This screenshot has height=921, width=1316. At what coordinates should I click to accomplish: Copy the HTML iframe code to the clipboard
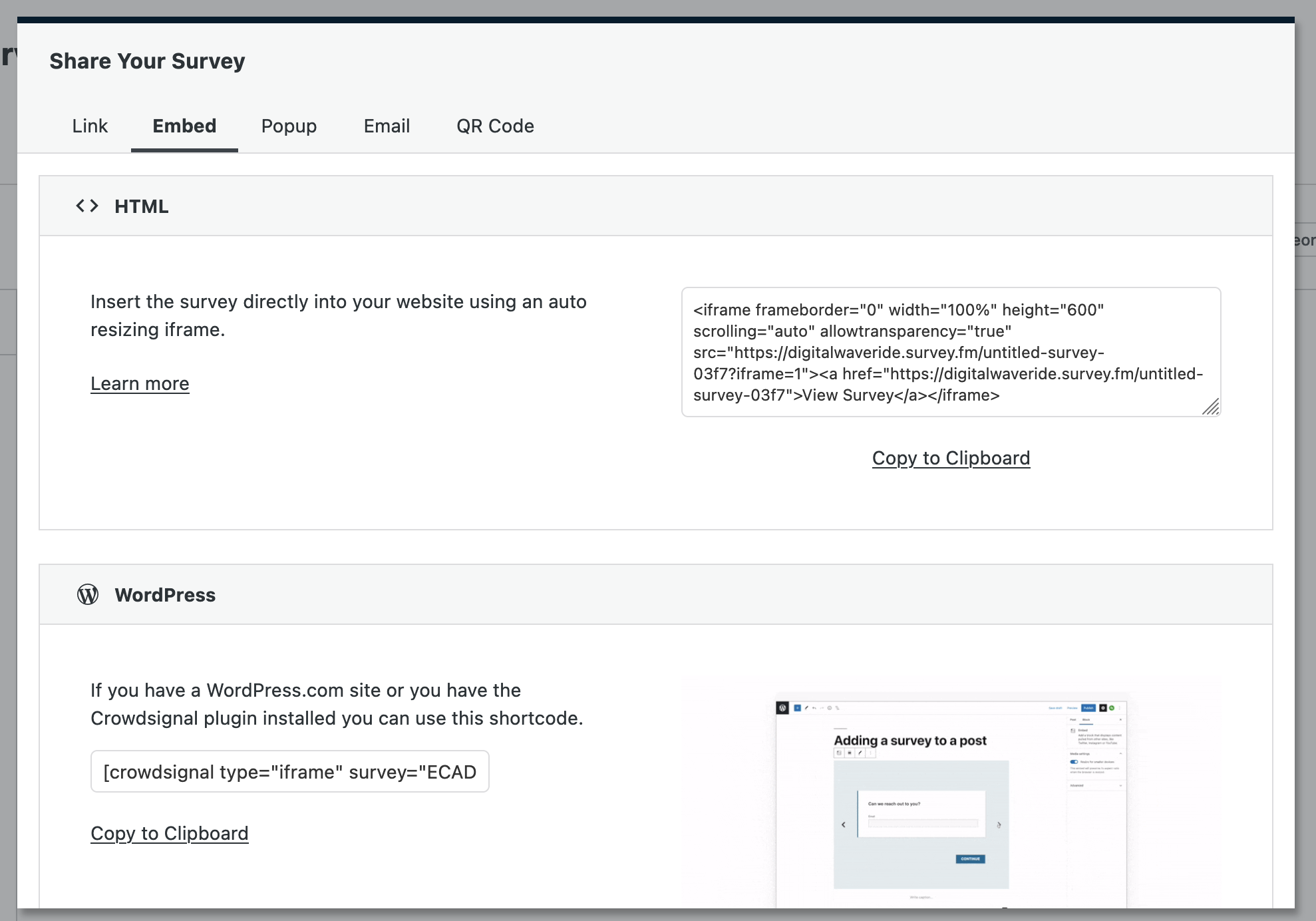951,458
